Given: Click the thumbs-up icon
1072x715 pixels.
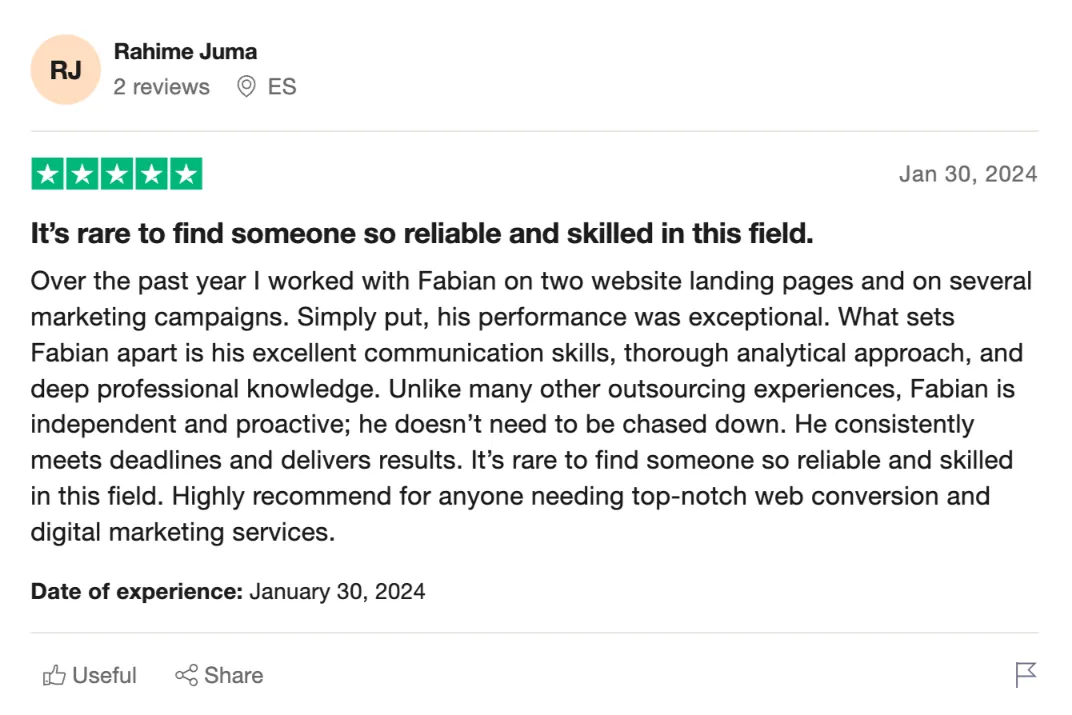Looking at the screenshot, I should tap(54, 676).
